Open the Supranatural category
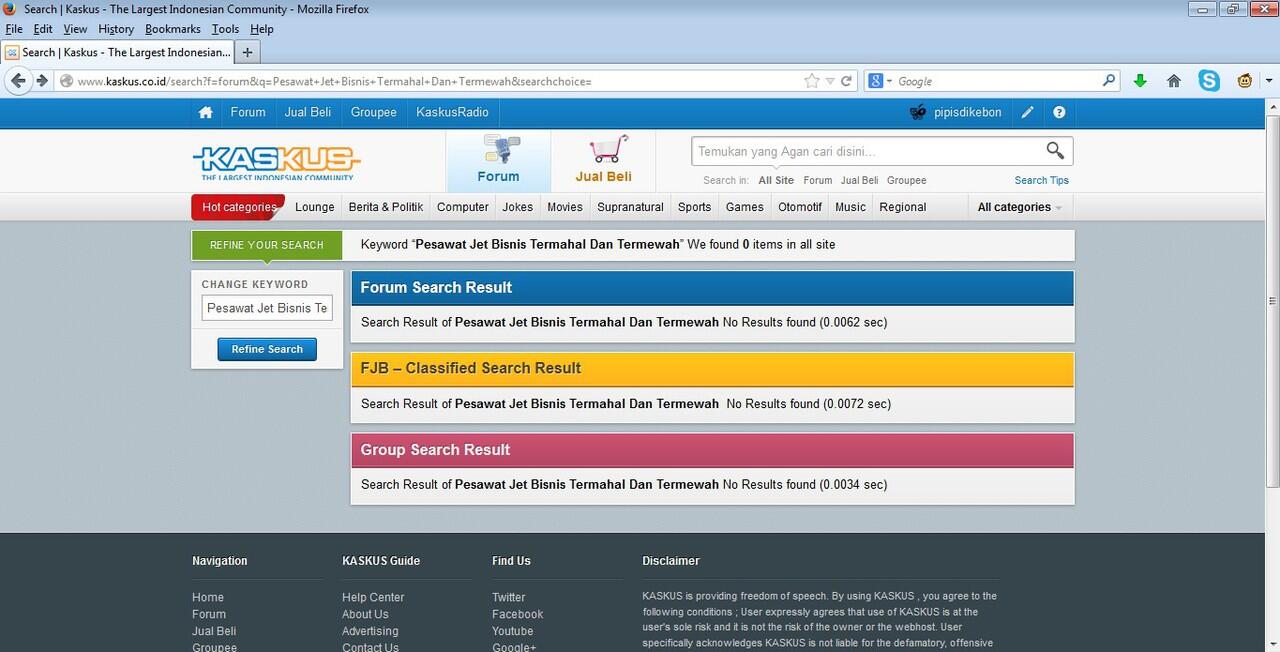The image size is (1280, 652). coord(630,207)
